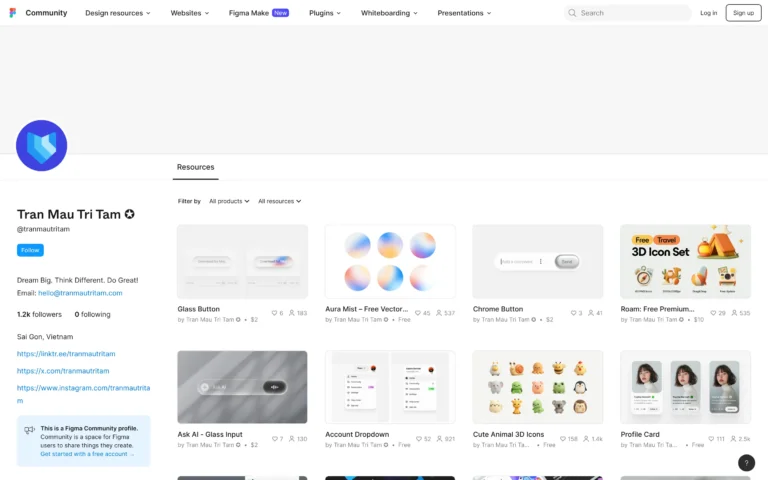Click users icon on Profile Card
Image resolution: width=768 pixels, height=480 pixels.
(x=733, y=439)
